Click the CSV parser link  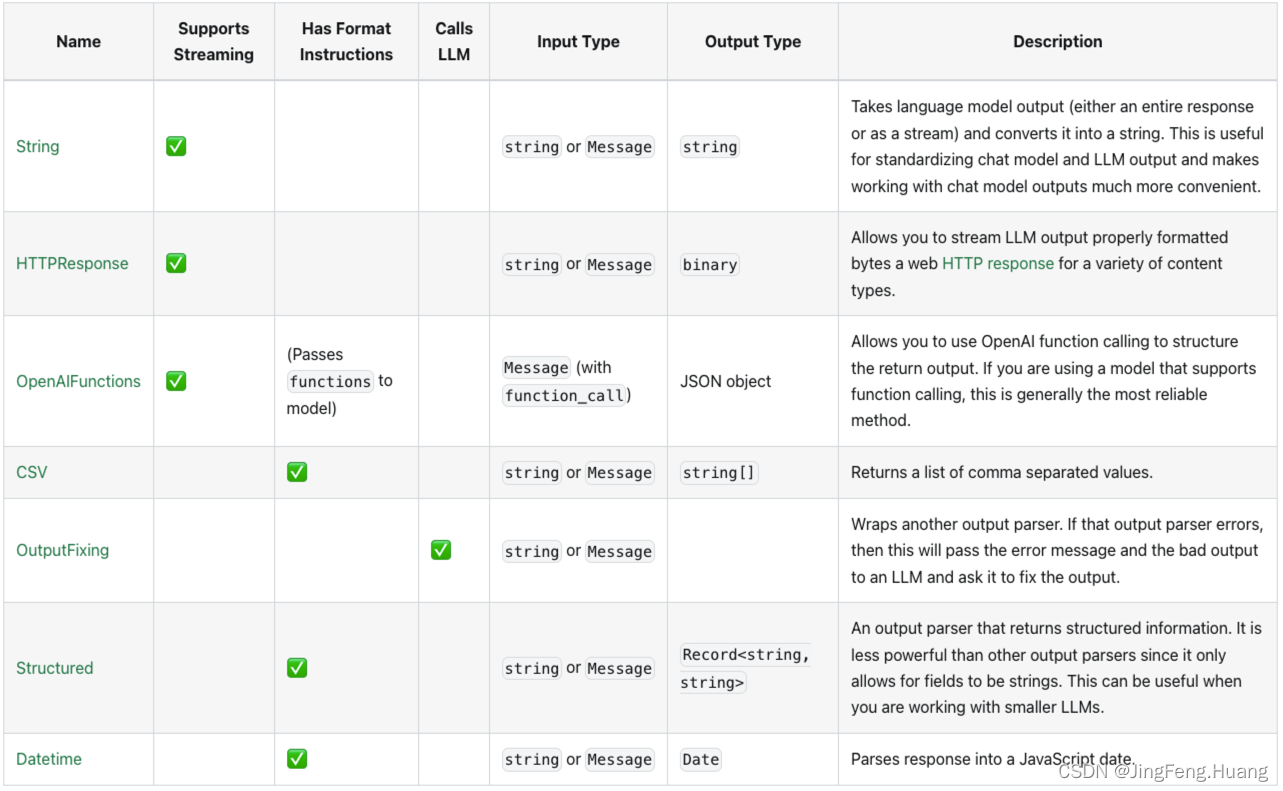click(x=32, y=472)
